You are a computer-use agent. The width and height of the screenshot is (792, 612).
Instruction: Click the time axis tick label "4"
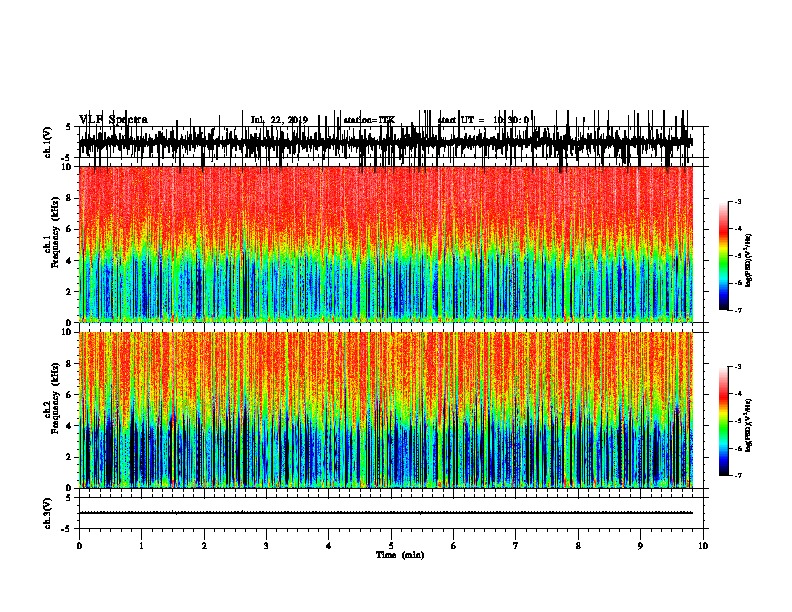pos(329,546)
